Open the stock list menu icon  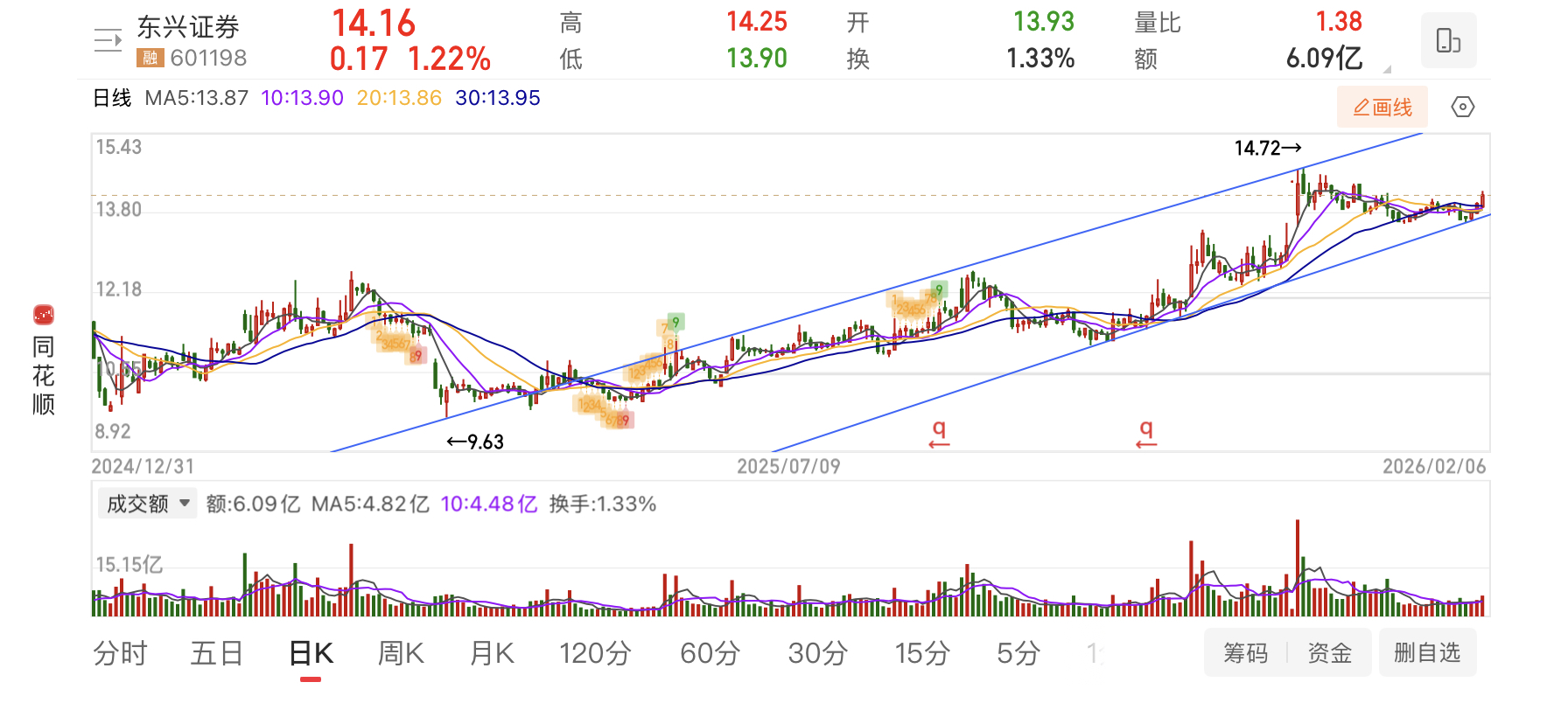108,40
